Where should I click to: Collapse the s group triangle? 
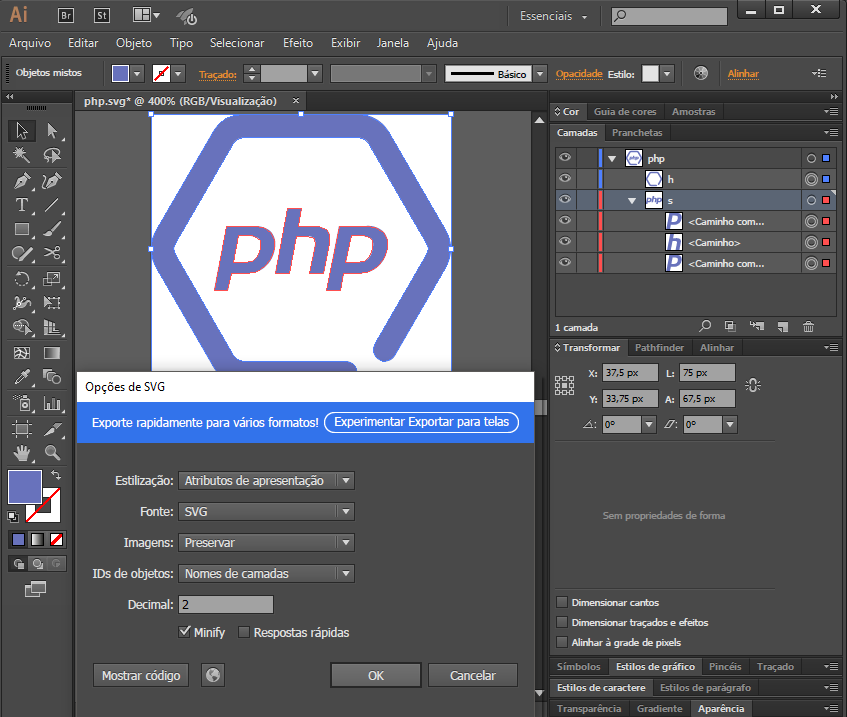coord(632,201)
